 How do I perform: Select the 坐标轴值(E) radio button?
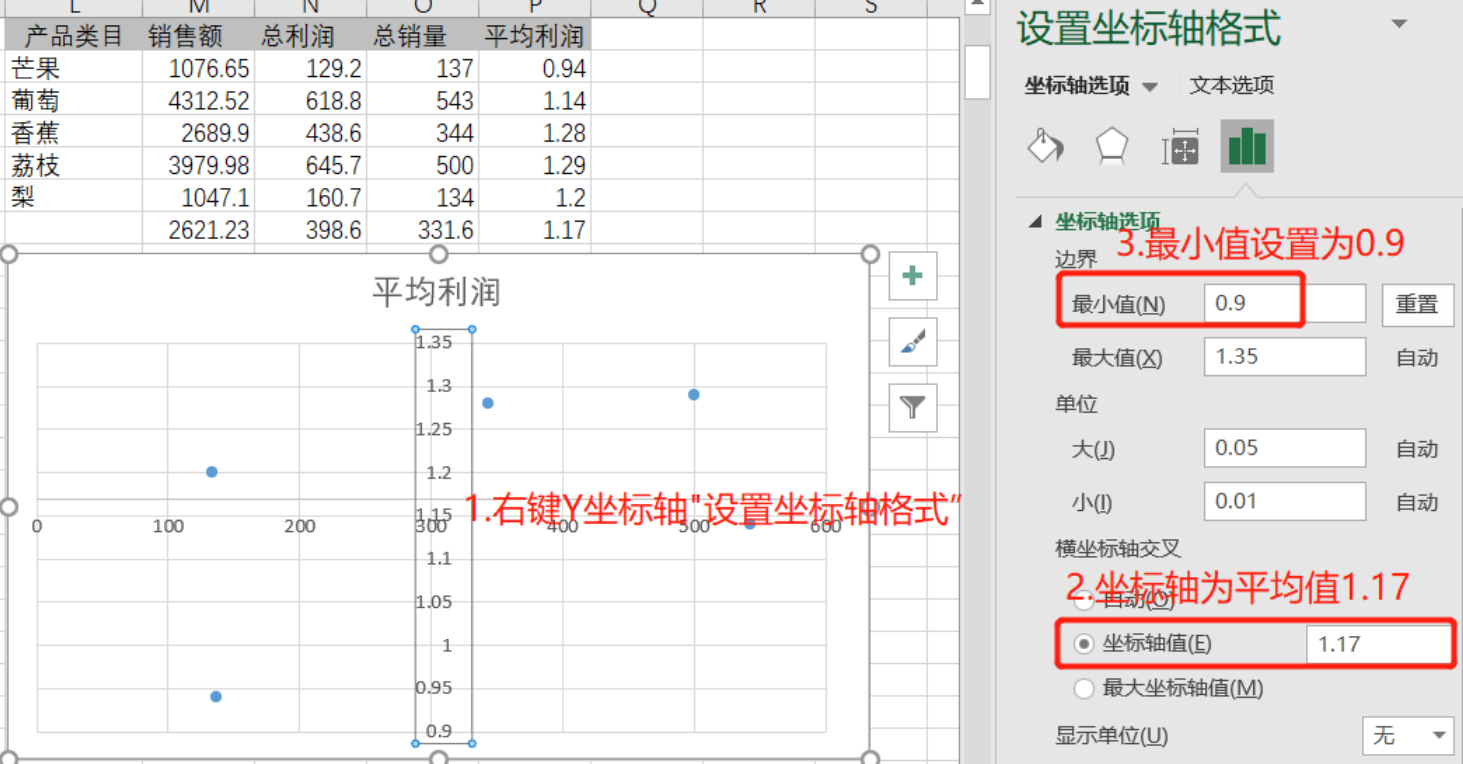coord(1084,644)
